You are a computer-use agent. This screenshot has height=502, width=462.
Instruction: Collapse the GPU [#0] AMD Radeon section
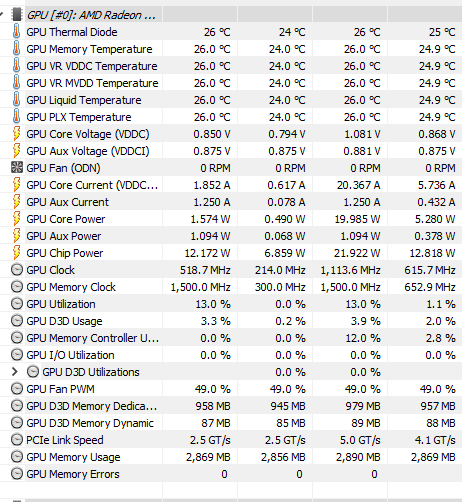(2, 15)
